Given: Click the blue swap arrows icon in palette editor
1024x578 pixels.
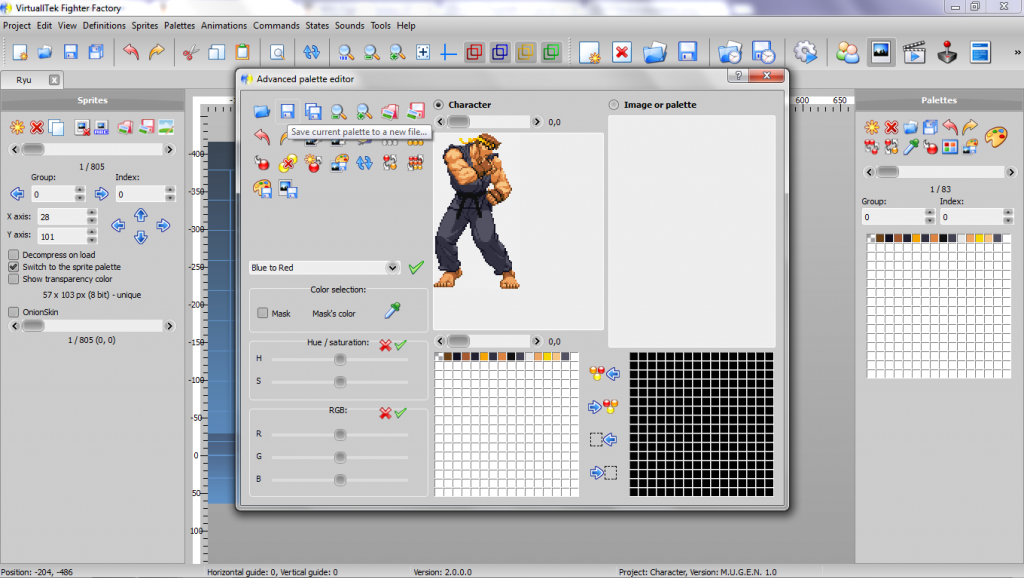Looking at the screenshot, I should (x=364, y=163).
